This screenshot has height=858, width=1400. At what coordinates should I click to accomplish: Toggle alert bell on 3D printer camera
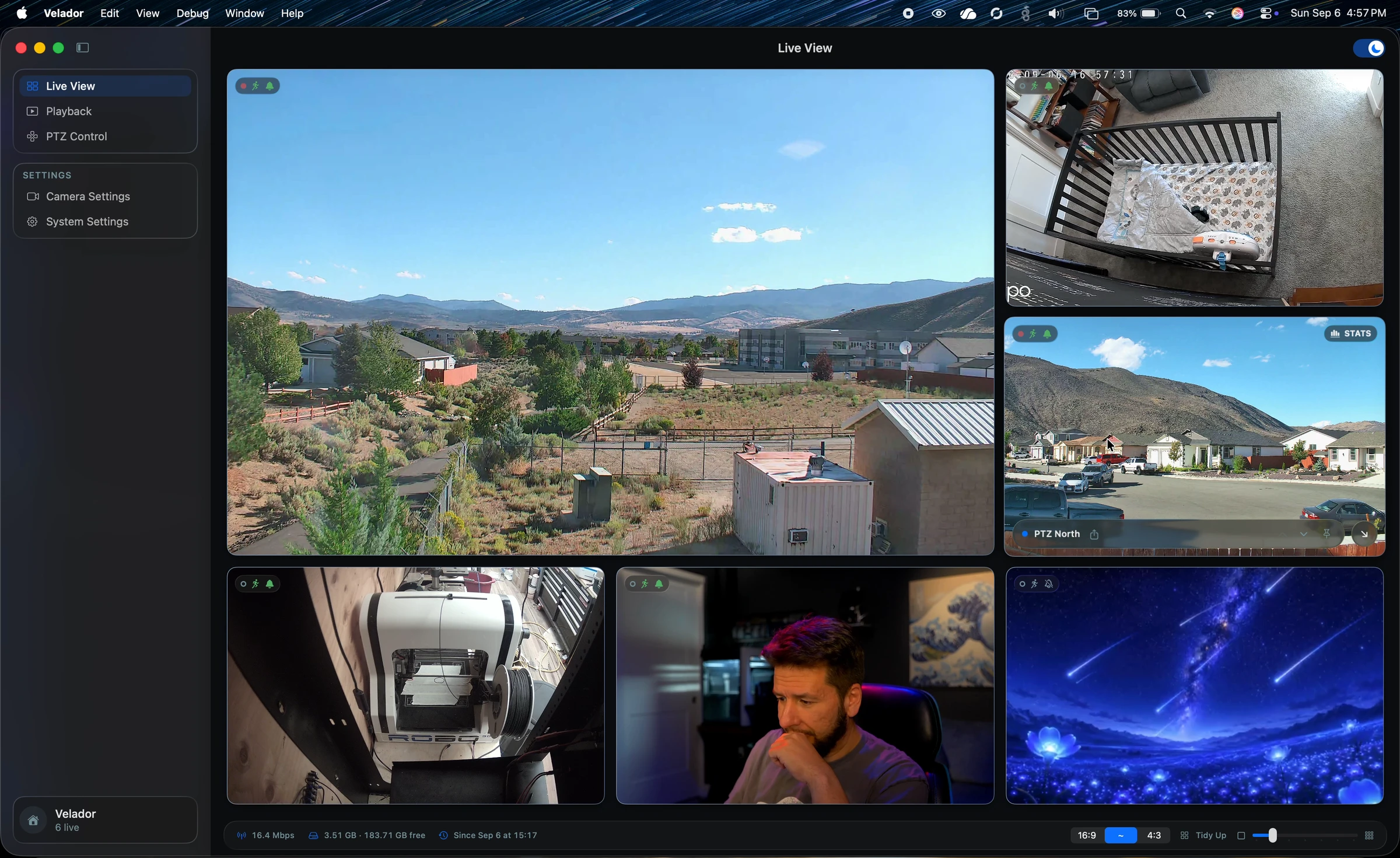coord(270,584)
